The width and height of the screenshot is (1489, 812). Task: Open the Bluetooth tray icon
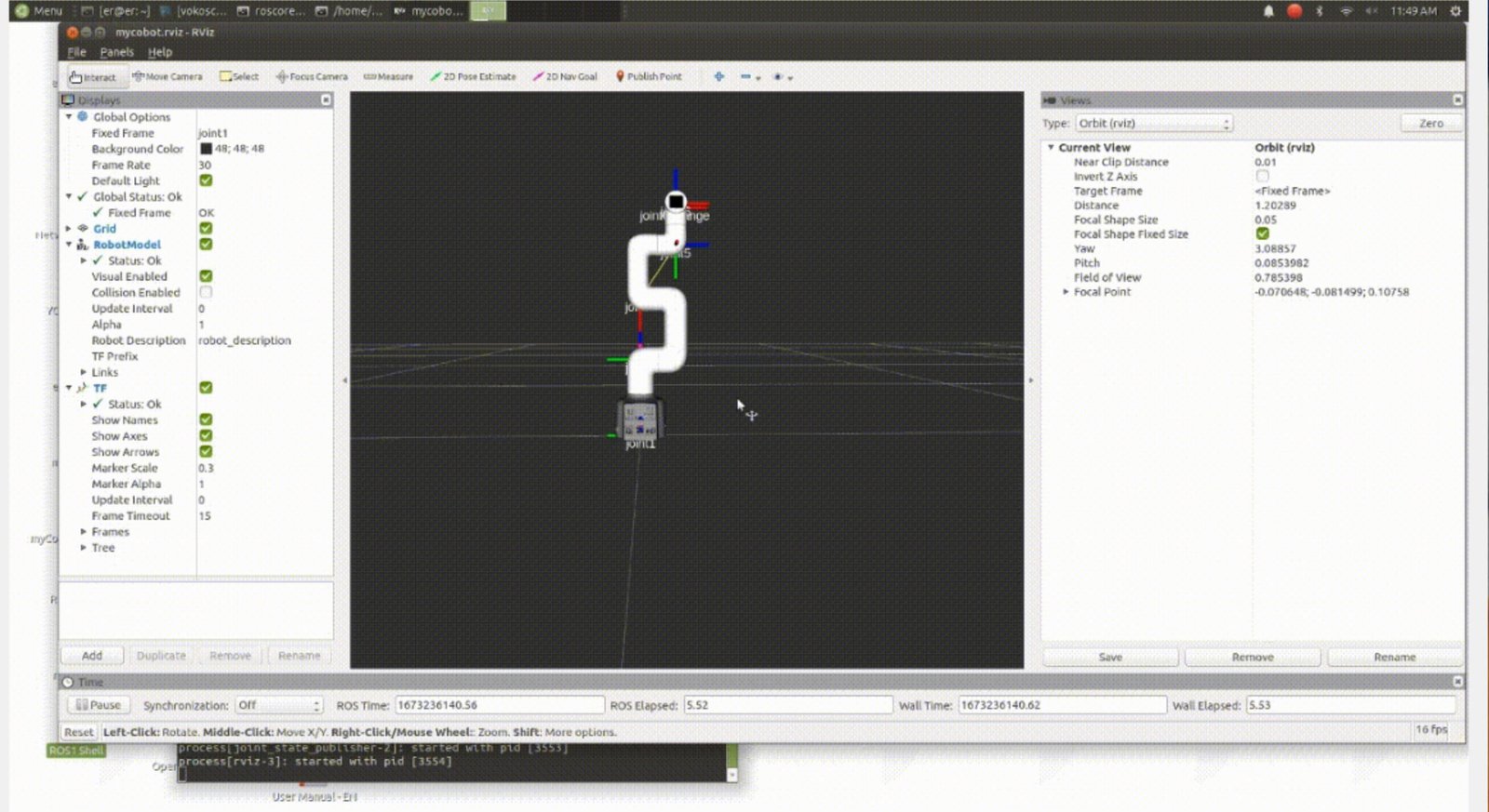coord(1319,11)
